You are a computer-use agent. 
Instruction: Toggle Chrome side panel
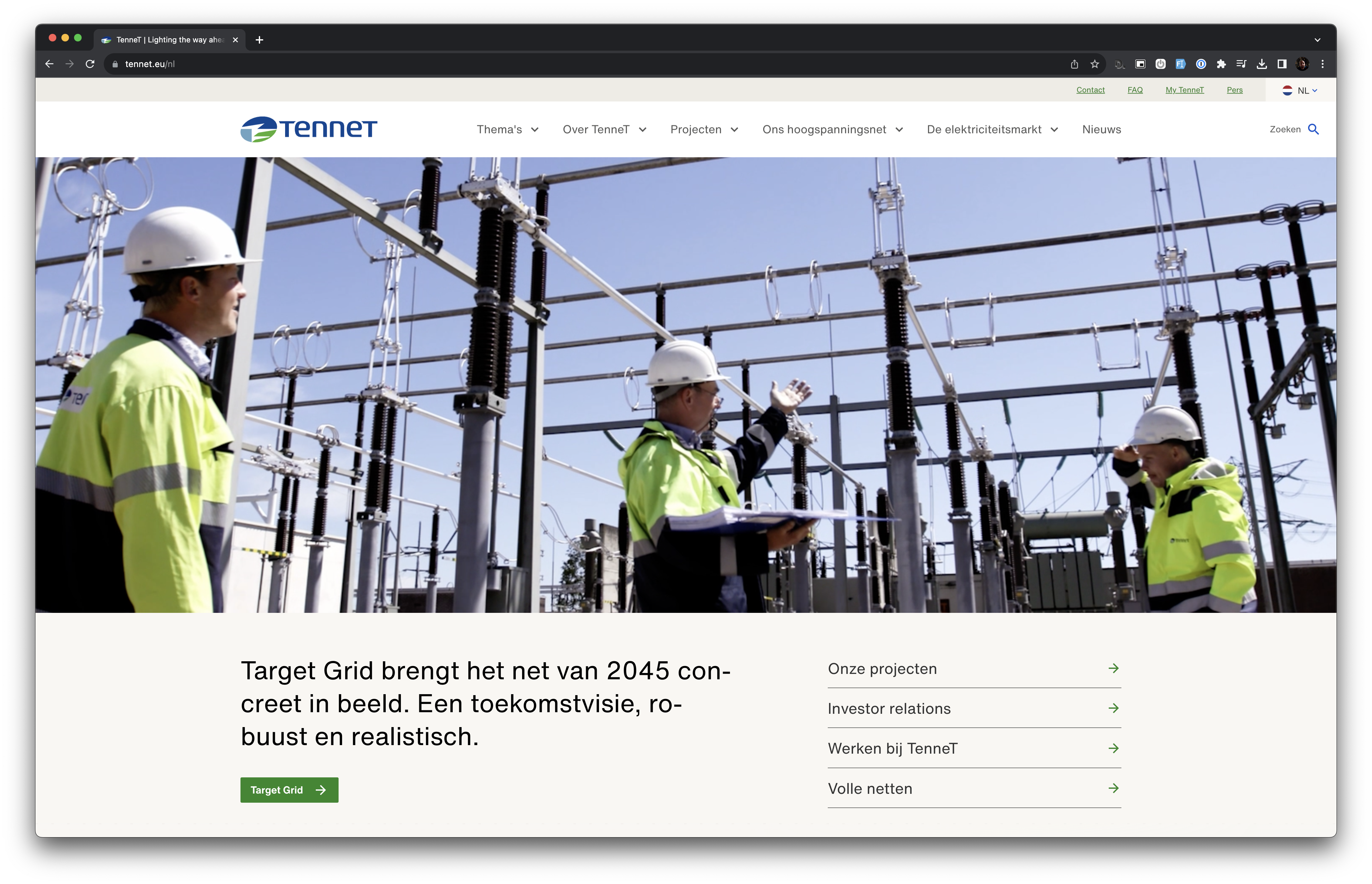[1282, 64]
